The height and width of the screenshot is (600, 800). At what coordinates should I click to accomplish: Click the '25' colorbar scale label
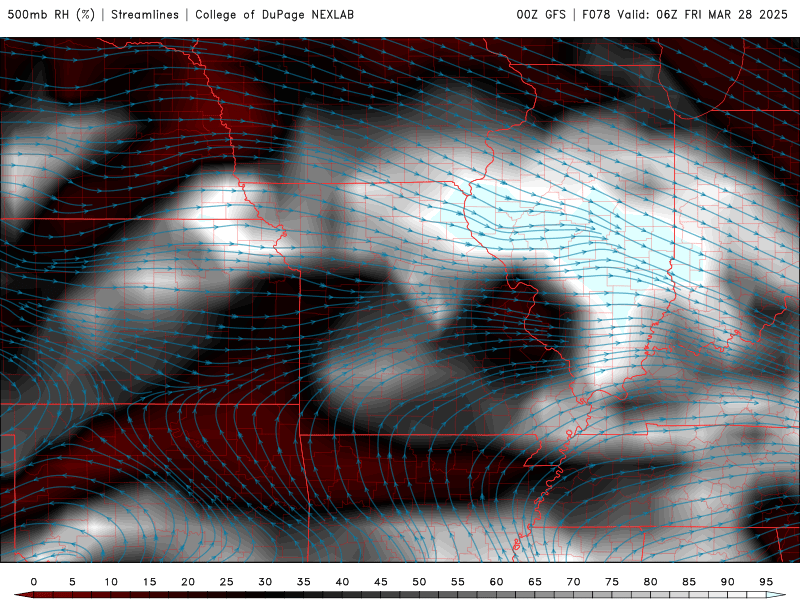tap(227, 582)
